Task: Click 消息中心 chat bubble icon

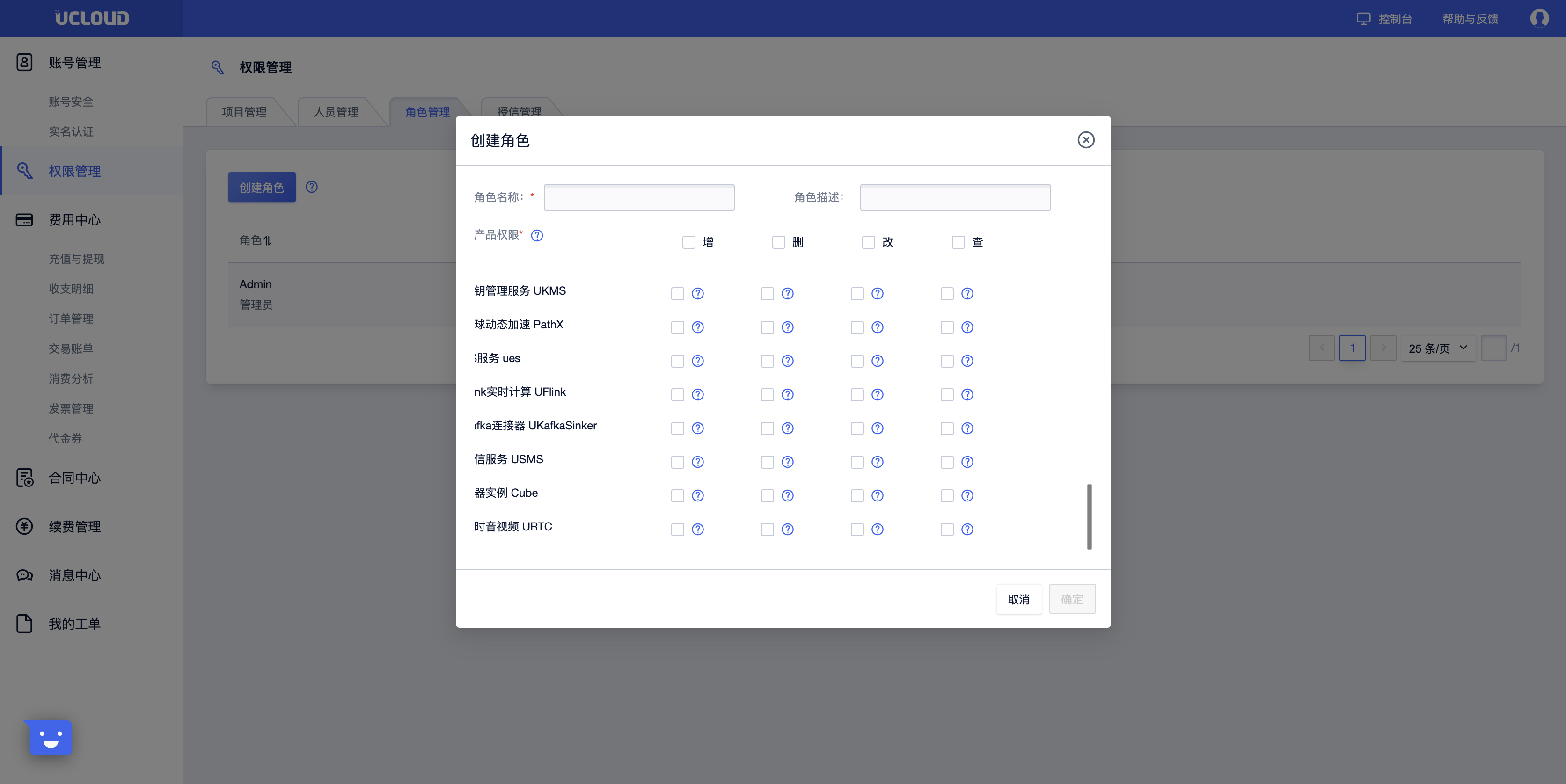Action: pos(24,575)
